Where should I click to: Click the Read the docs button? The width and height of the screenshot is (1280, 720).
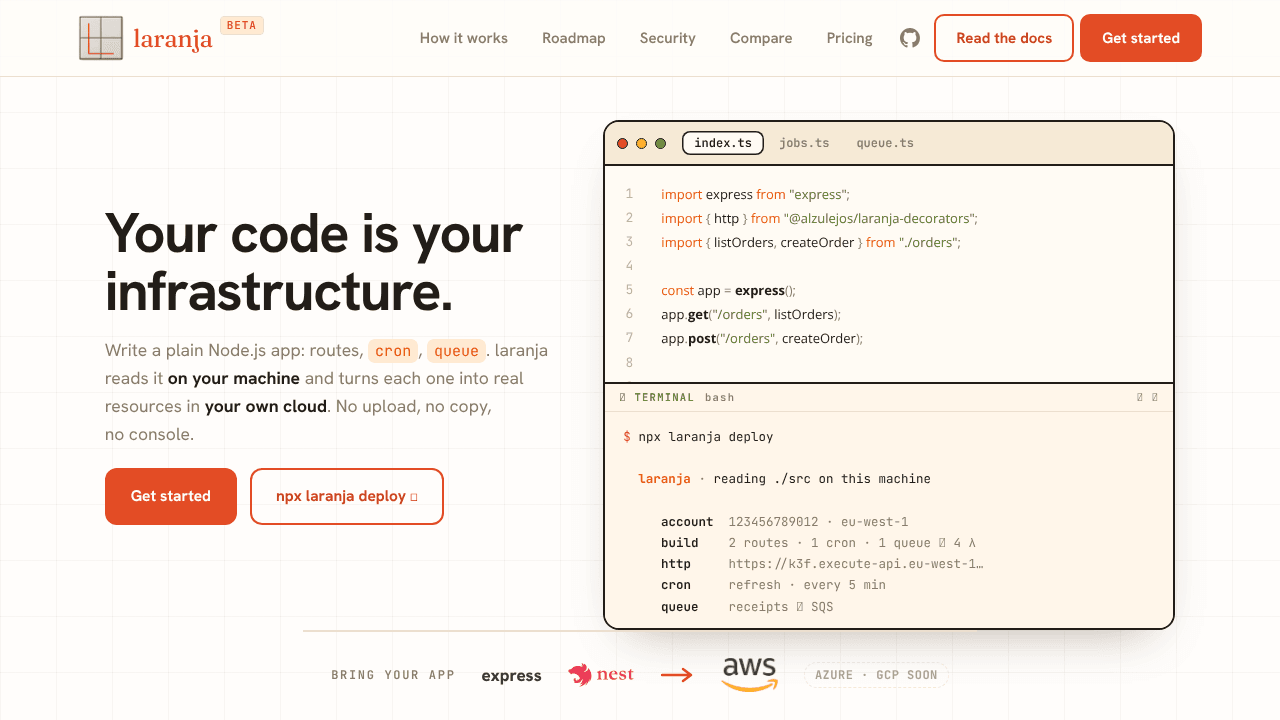click(x=1004, y=38)
